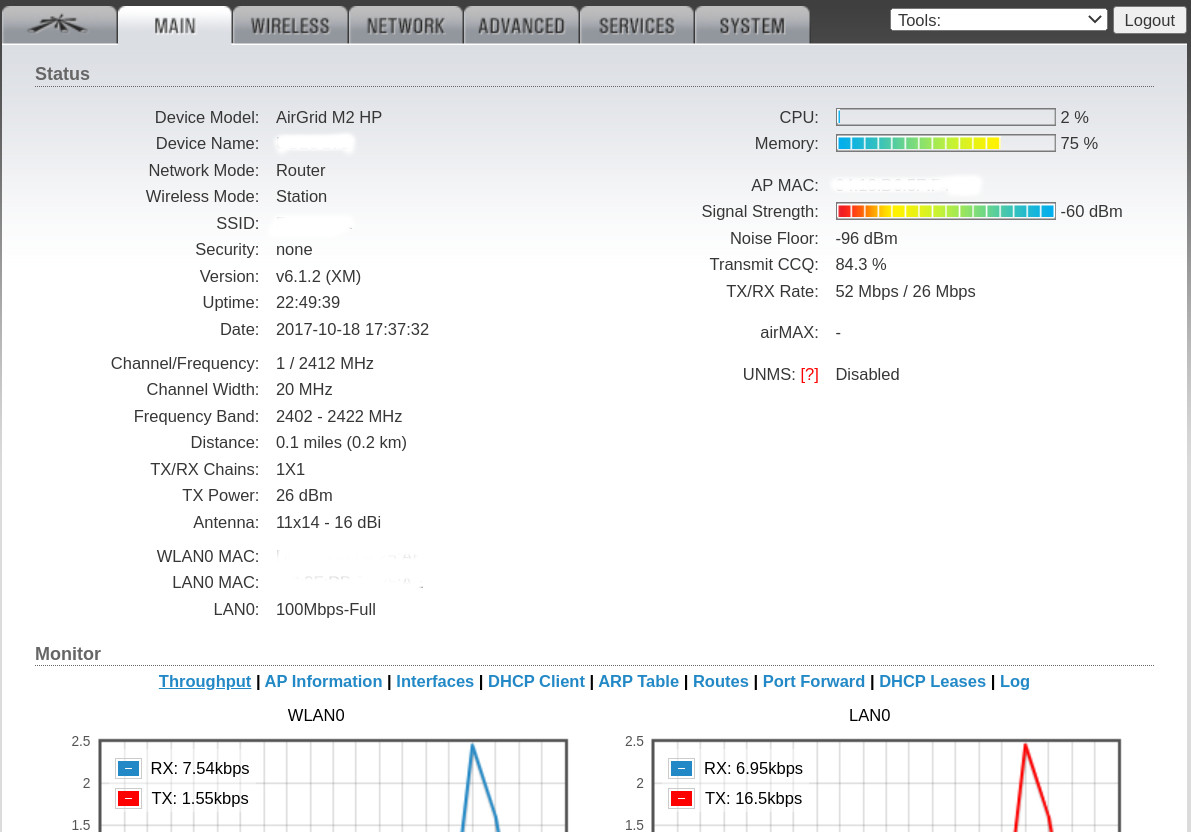This screenshot has width=1191, height=832.
Task: Click the Ubiquiti logo tab
Action: [58, 25]
